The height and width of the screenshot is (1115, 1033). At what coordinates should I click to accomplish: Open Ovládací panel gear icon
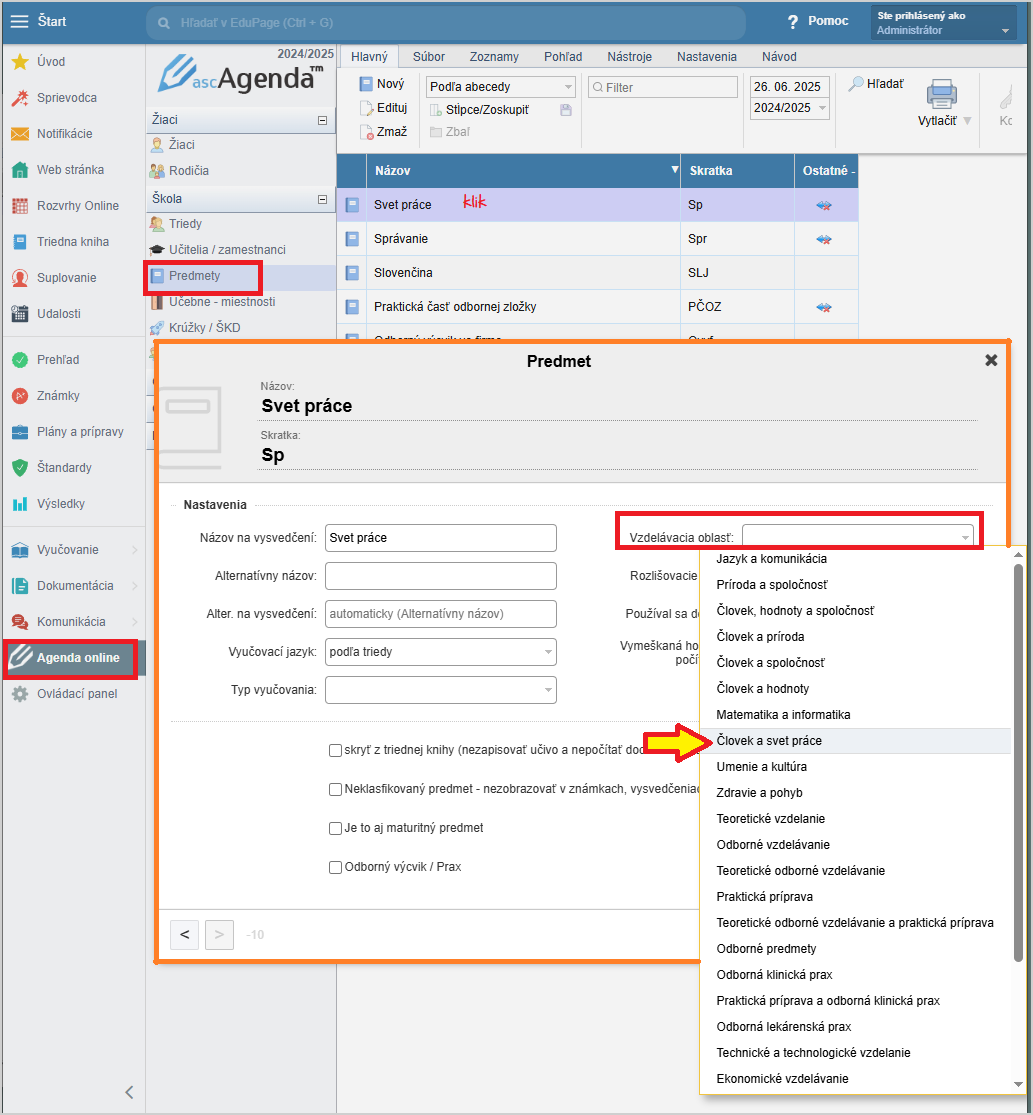20,694
